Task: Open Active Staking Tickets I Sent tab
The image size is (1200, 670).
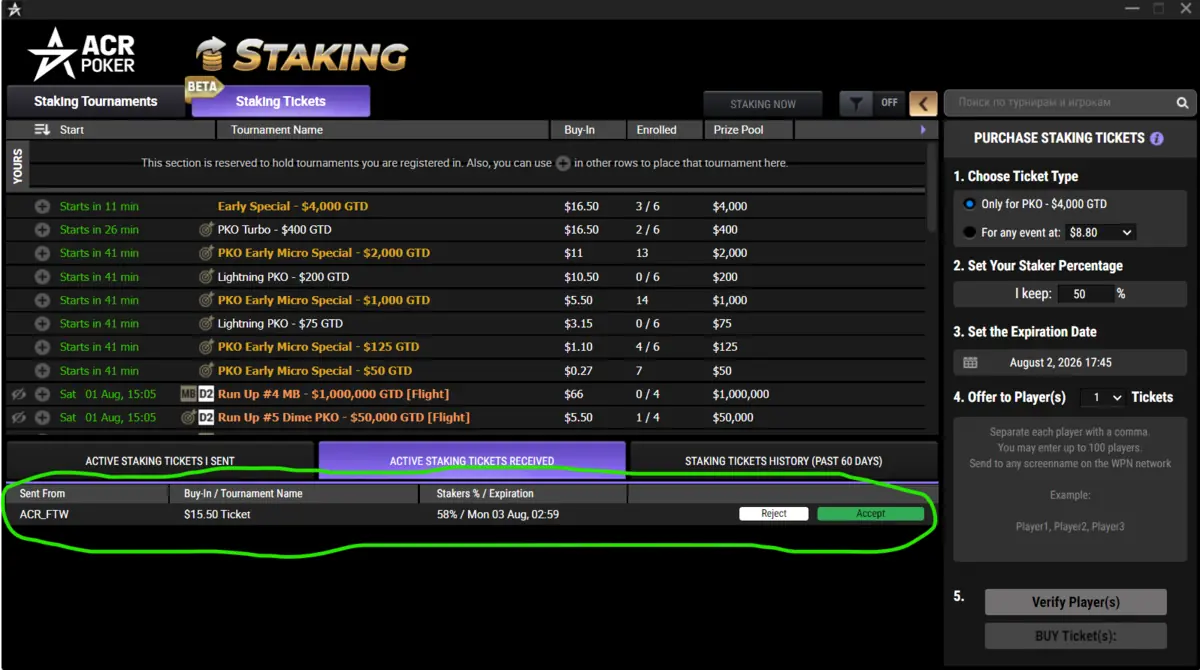Action: (160, 461)
